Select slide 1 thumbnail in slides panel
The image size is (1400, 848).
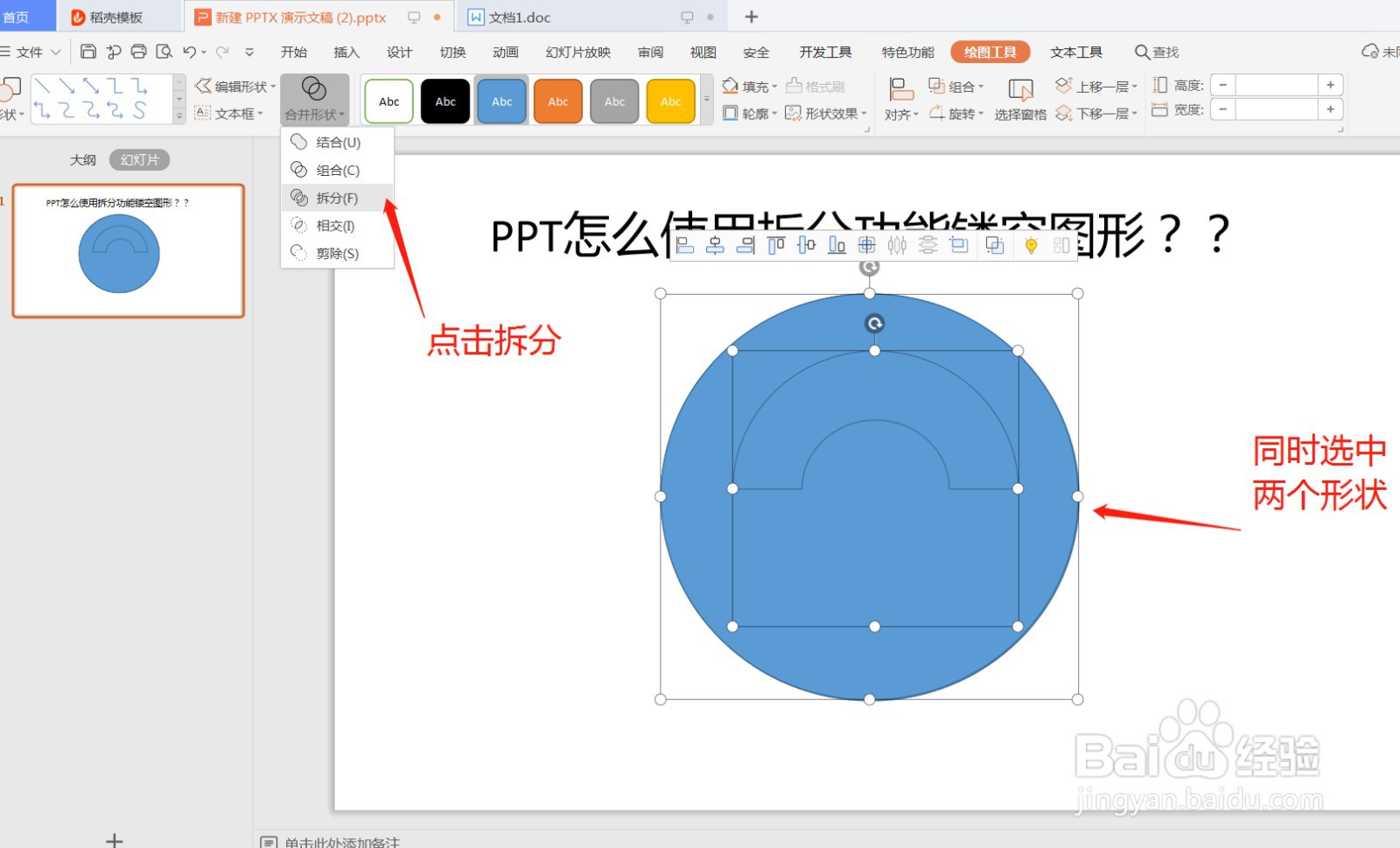pyautogui.click(x=128, y=250)
